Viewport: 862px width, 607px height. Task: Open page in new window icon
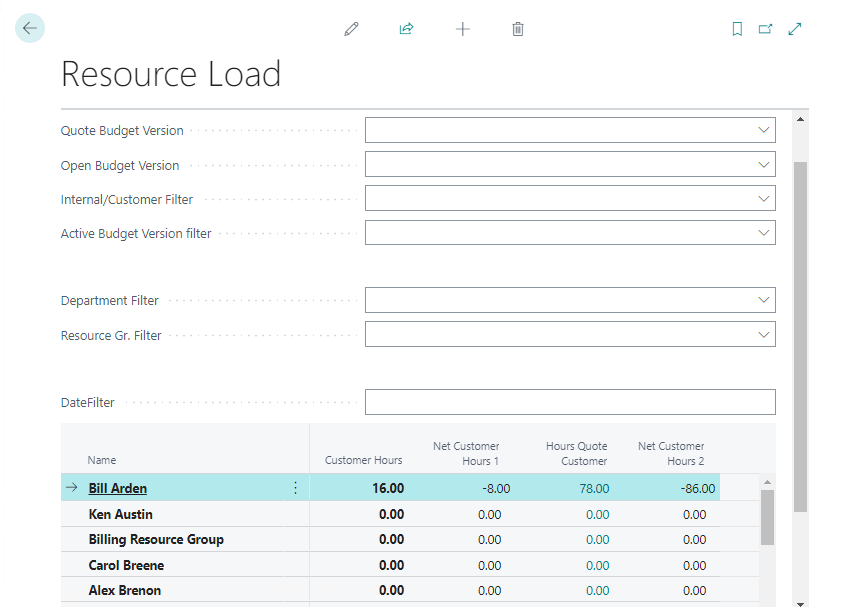pos(765,29)
